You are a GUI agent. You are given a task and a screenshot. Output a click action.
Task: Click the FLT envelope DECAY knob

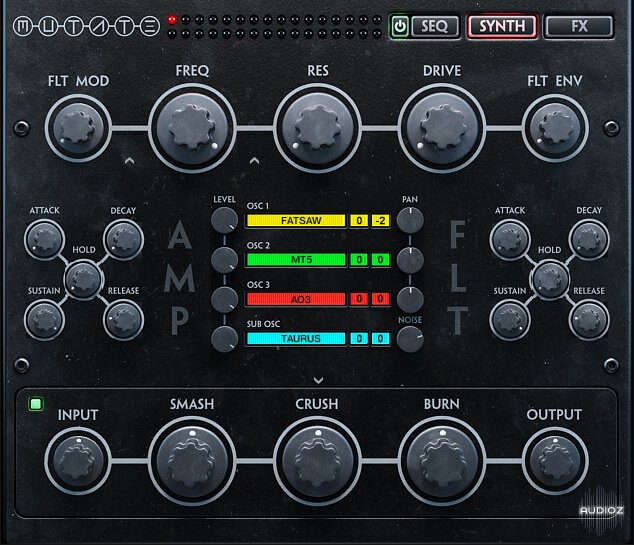click(589, 239)
